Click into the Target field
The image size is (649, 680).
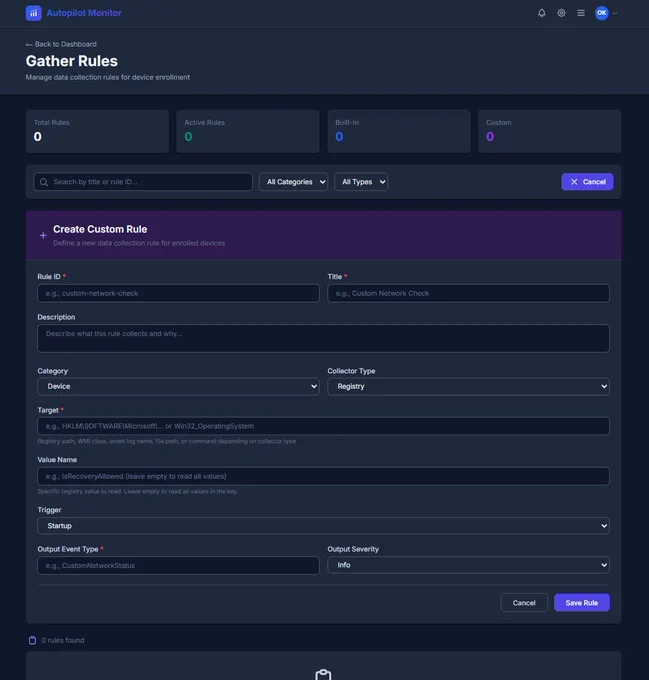pyautogui.click(x=323, y=426)
